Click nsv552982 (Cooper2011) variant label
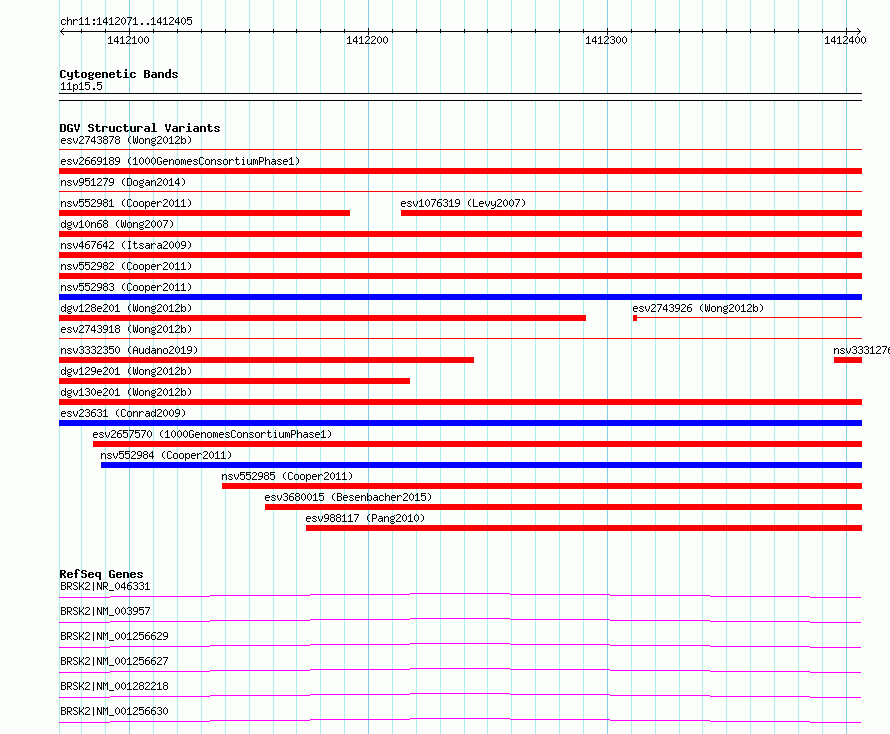This screenshot has height=734, width=890. click(x=126, y=266)
